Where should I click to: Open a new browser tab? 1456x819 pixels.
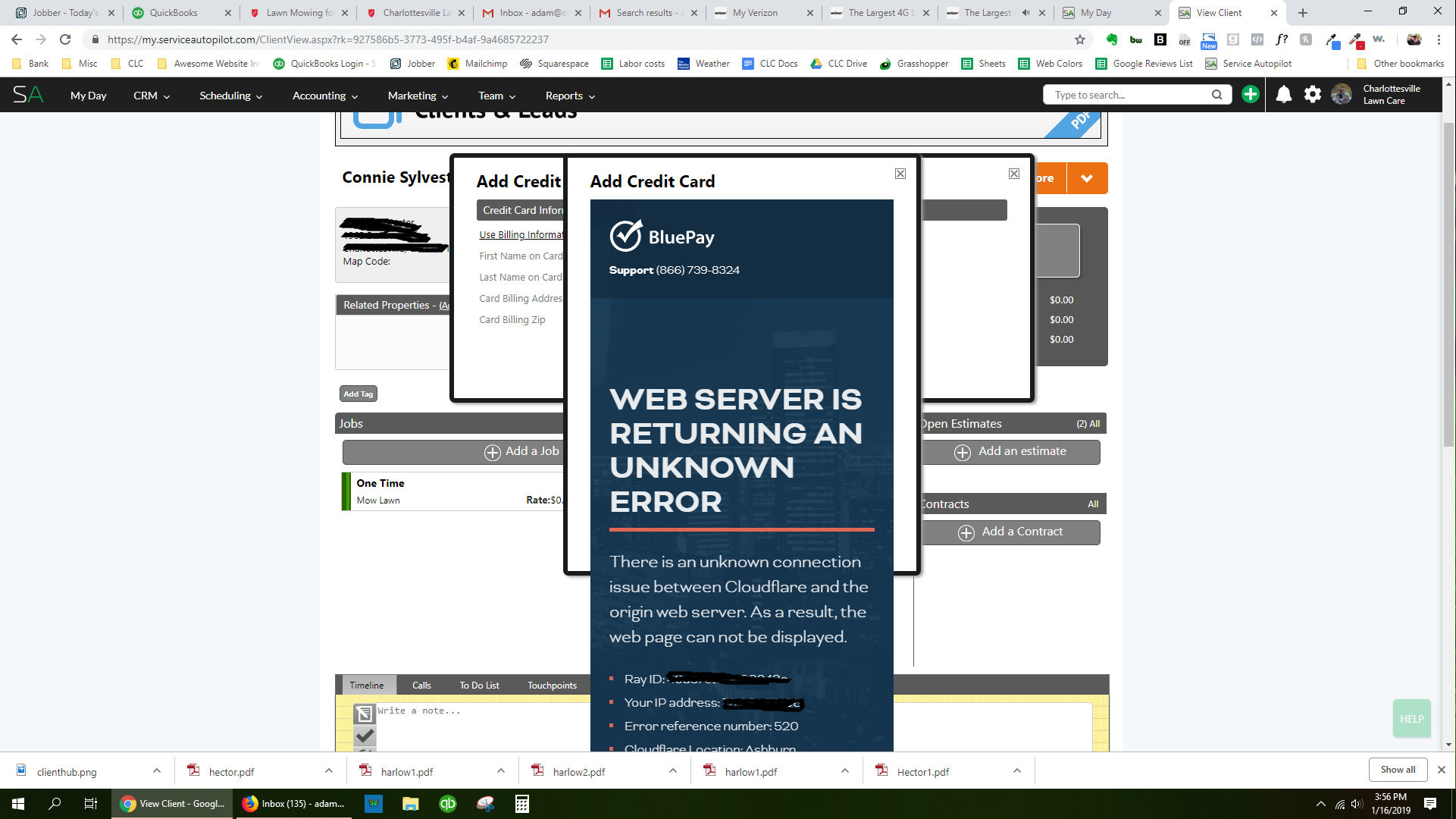click(1303, 13)
